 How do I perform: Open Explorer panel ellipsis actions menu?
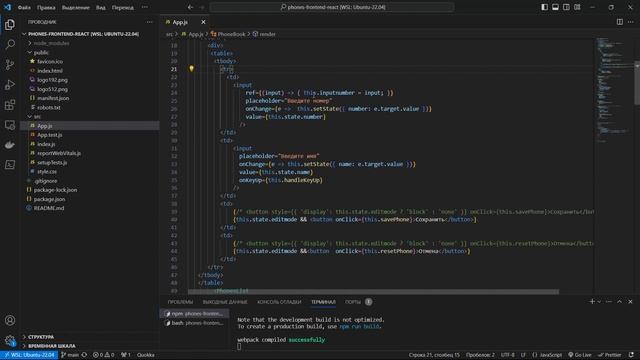pos(149,22)
